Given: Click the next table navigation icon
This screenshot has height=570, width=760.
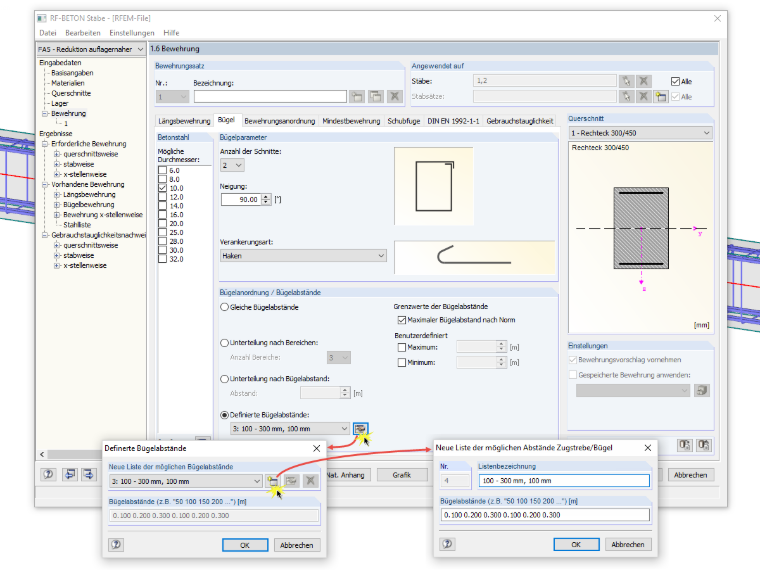Looking at the screenshot, I should [89, 475].
